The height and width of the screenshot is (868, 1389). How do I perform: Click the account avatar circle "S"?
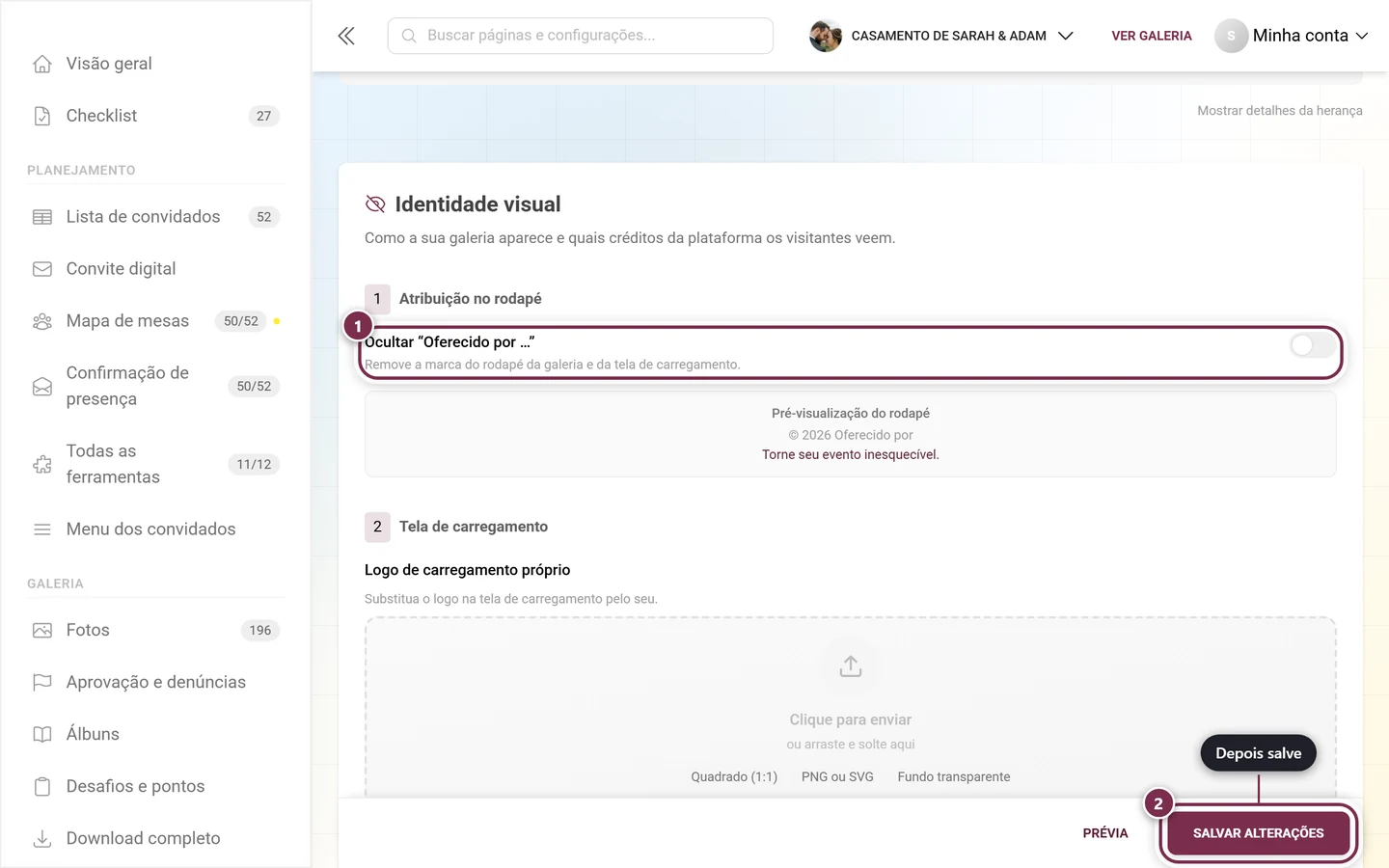(x=1231, y=36)
